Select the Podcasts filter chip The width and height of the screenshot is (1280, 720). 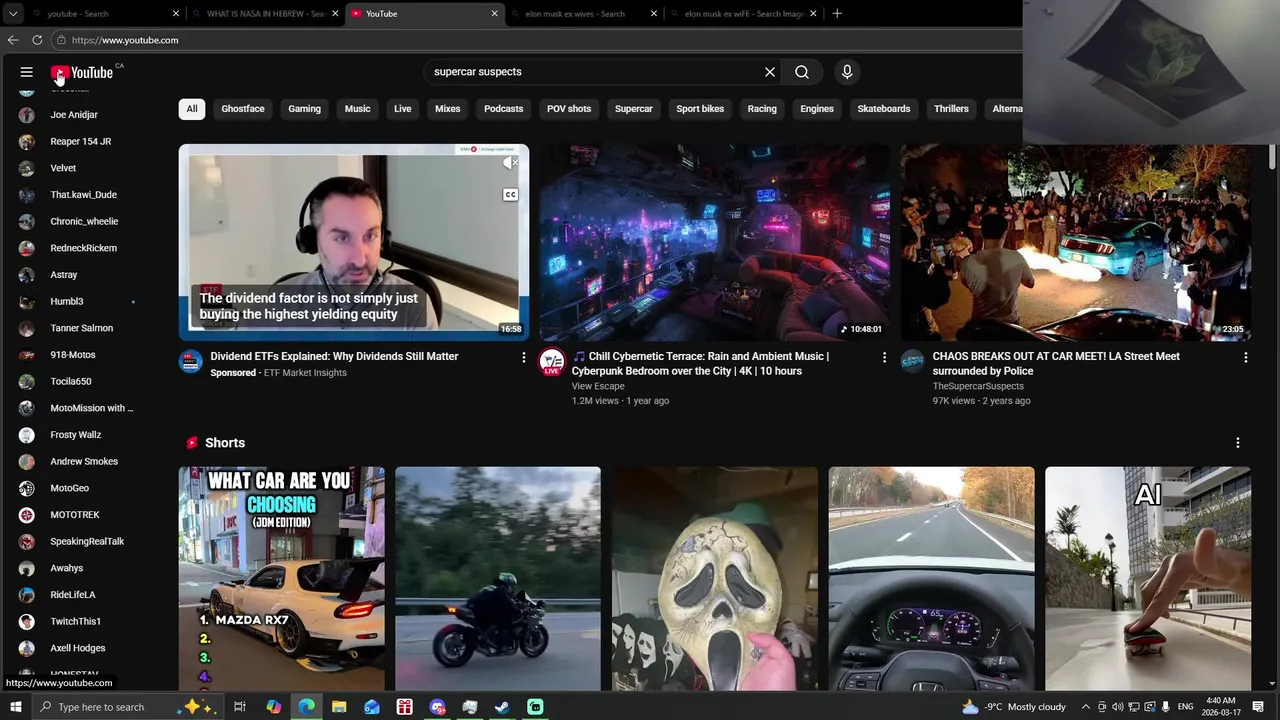coord(504,109)
